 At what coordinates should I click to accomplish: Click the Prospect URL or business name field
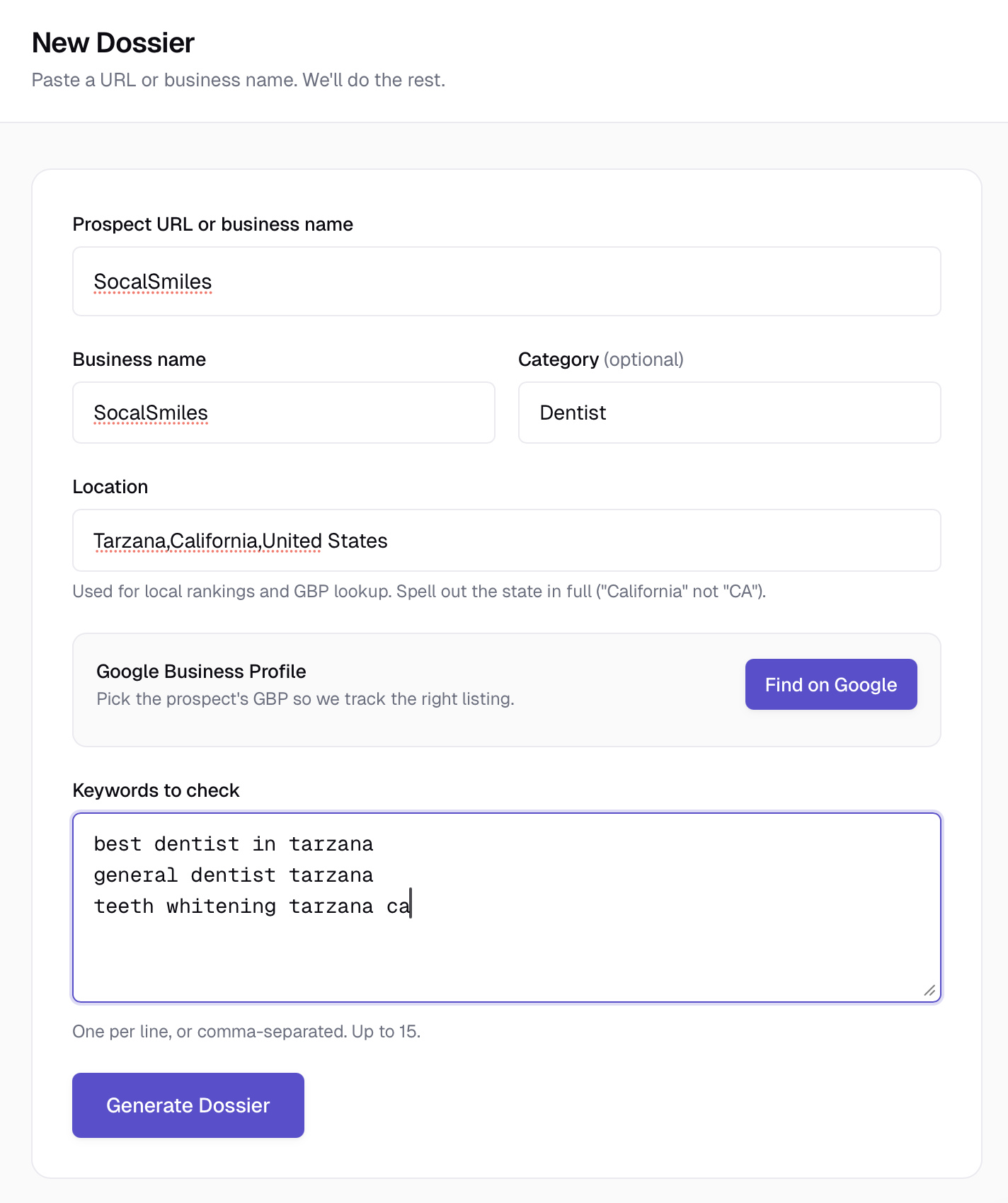tap(506, 282)
